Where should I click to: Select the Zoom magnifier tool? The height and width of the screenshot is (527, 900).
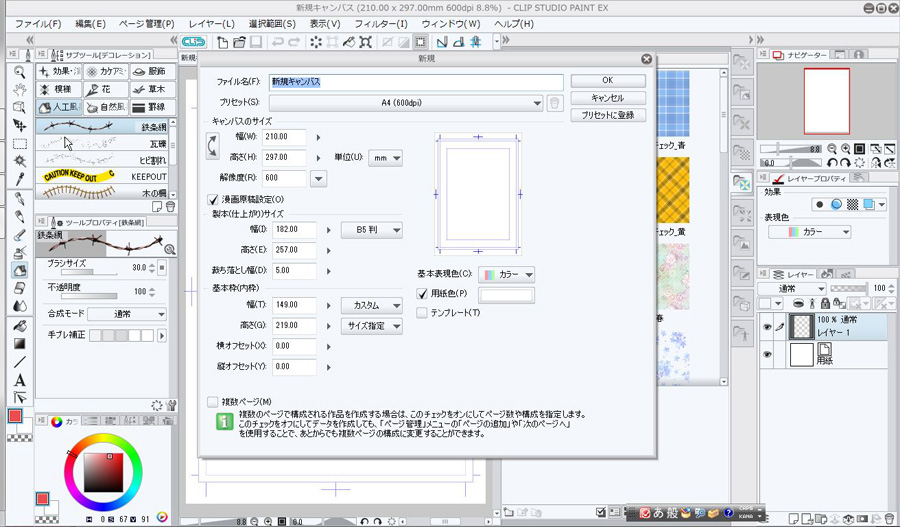click(x=19, y=72)
